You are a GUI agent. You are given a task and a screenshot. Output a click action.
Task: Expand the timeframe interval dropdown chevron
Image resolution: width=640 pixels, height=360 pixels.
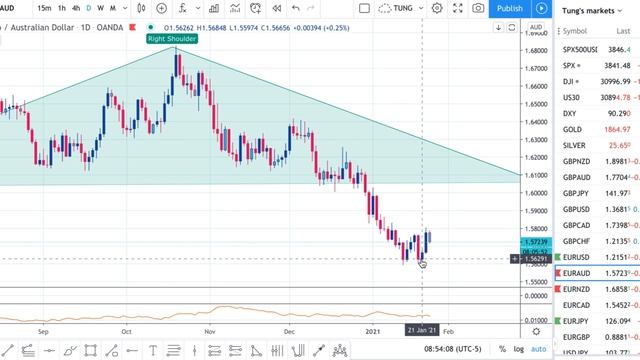[x=125, y=8]
